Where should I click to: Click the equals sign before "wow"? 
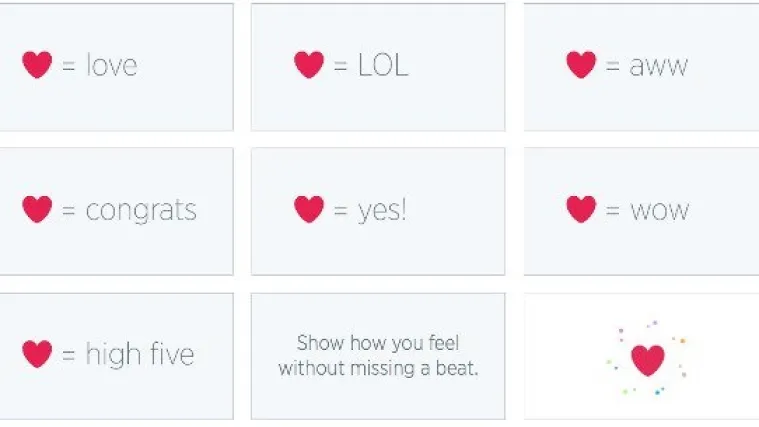(613, 211)
